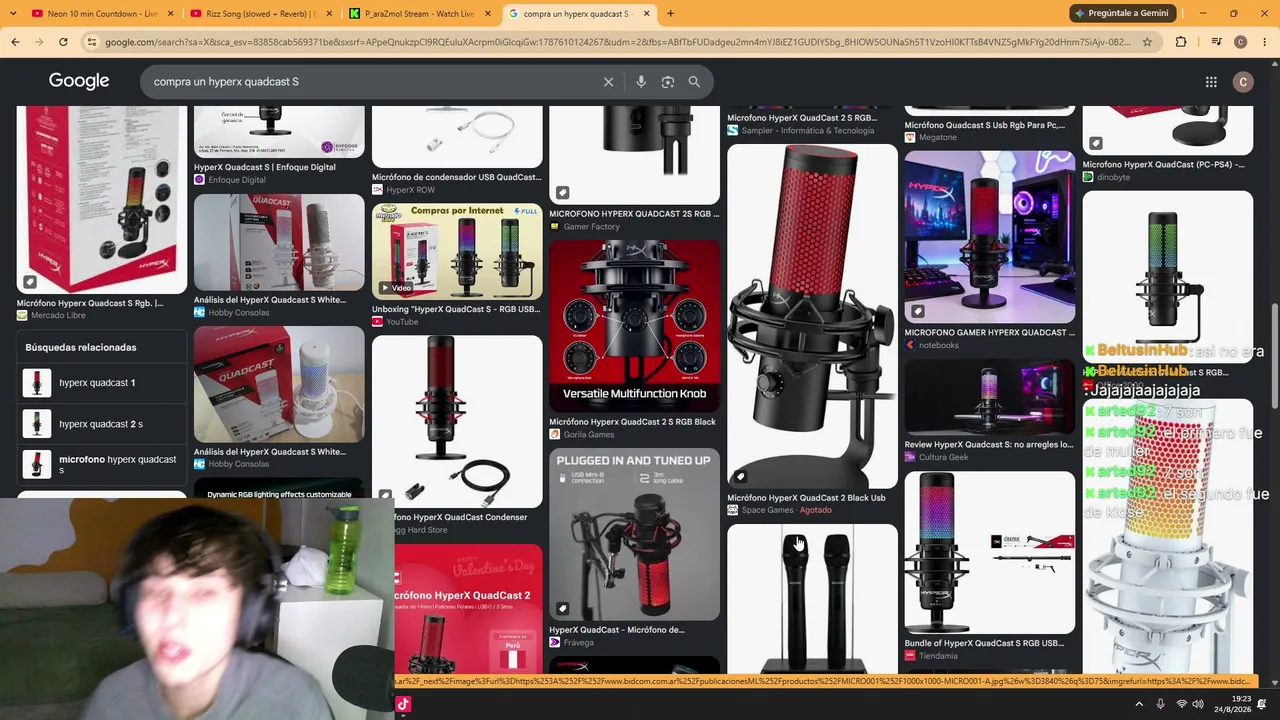Open a new browser tab
This screenshot has height=720, width=1280.
tap(670, 14)
